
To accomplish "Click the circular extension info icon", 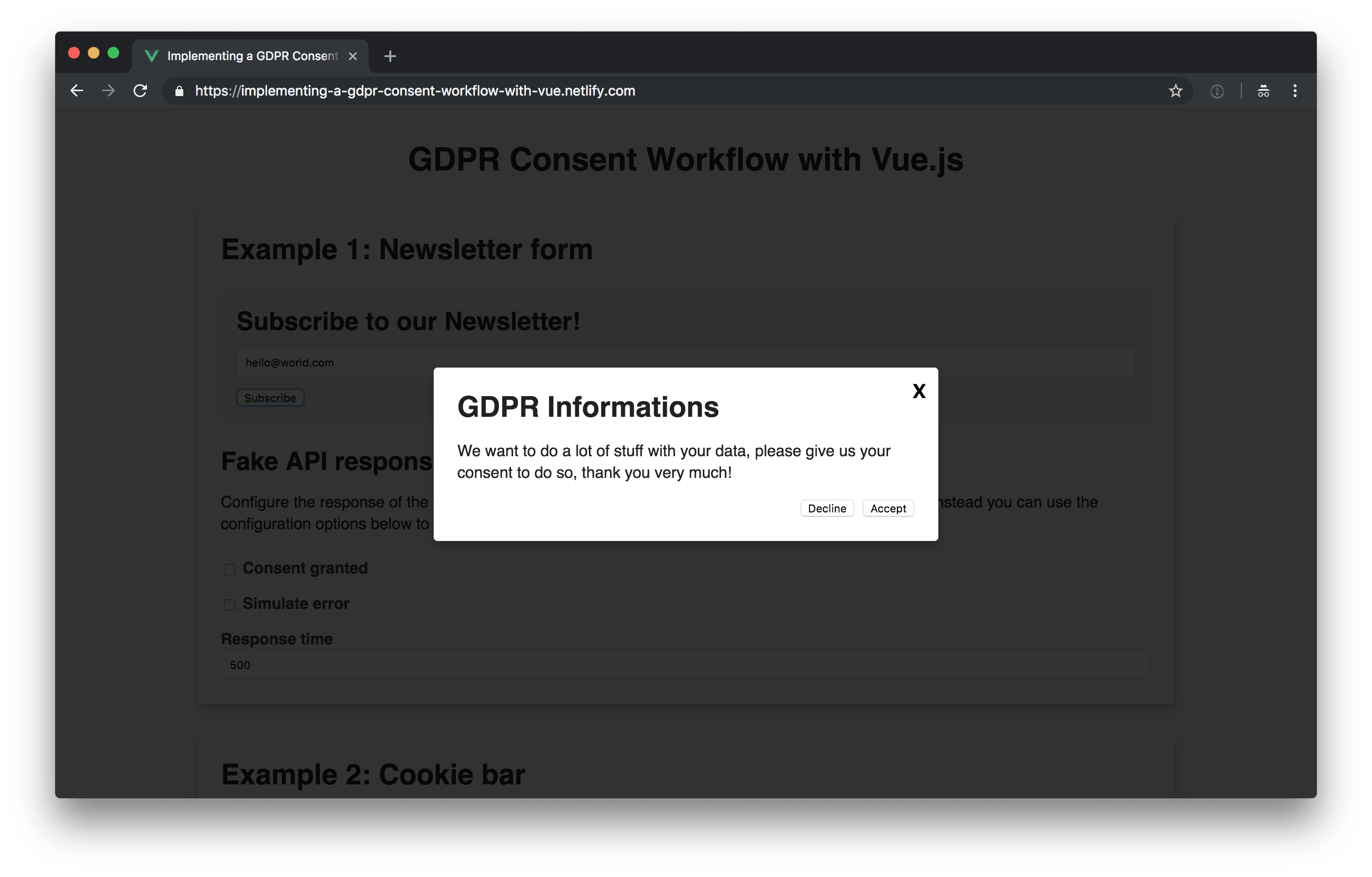I will [x=1216, y=91].
